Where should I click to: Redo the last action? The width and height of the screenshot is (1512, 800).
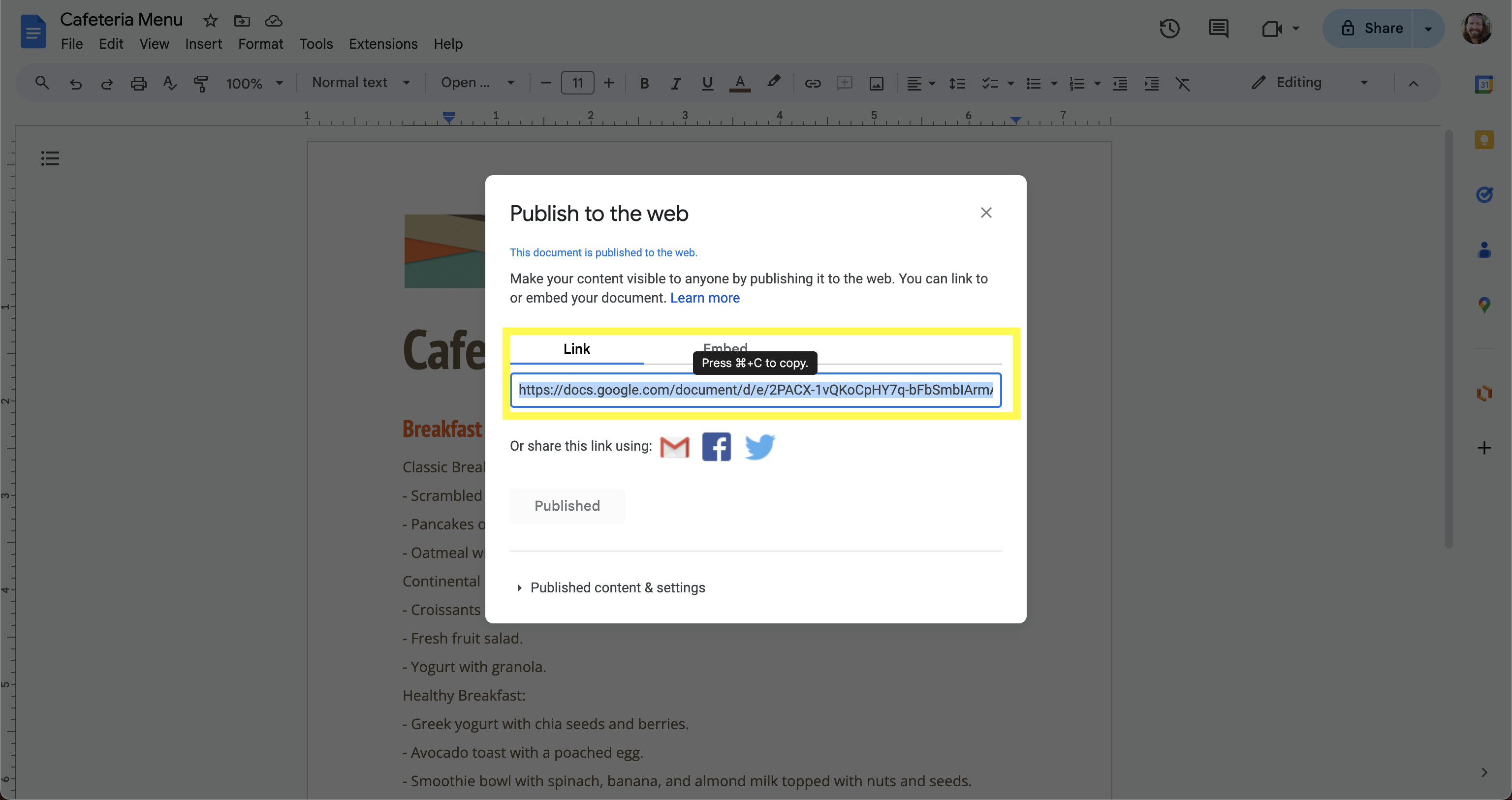(x=106, y=83)
